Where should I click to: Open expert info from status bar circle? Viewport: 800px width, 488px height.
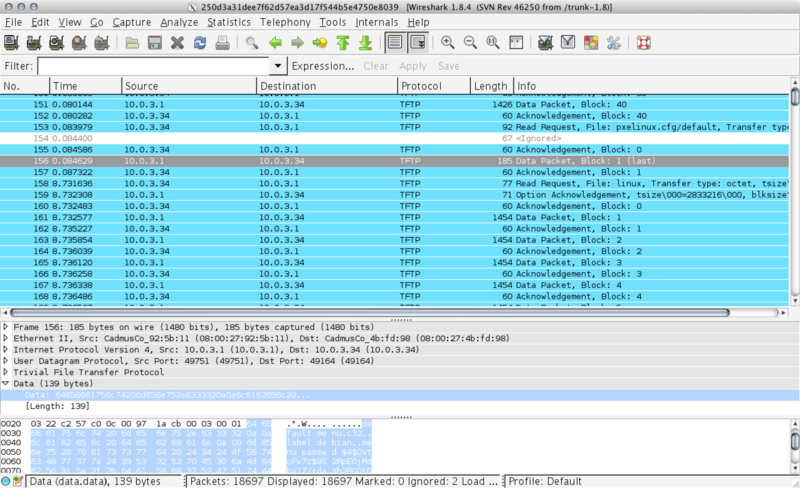[6, 481]
